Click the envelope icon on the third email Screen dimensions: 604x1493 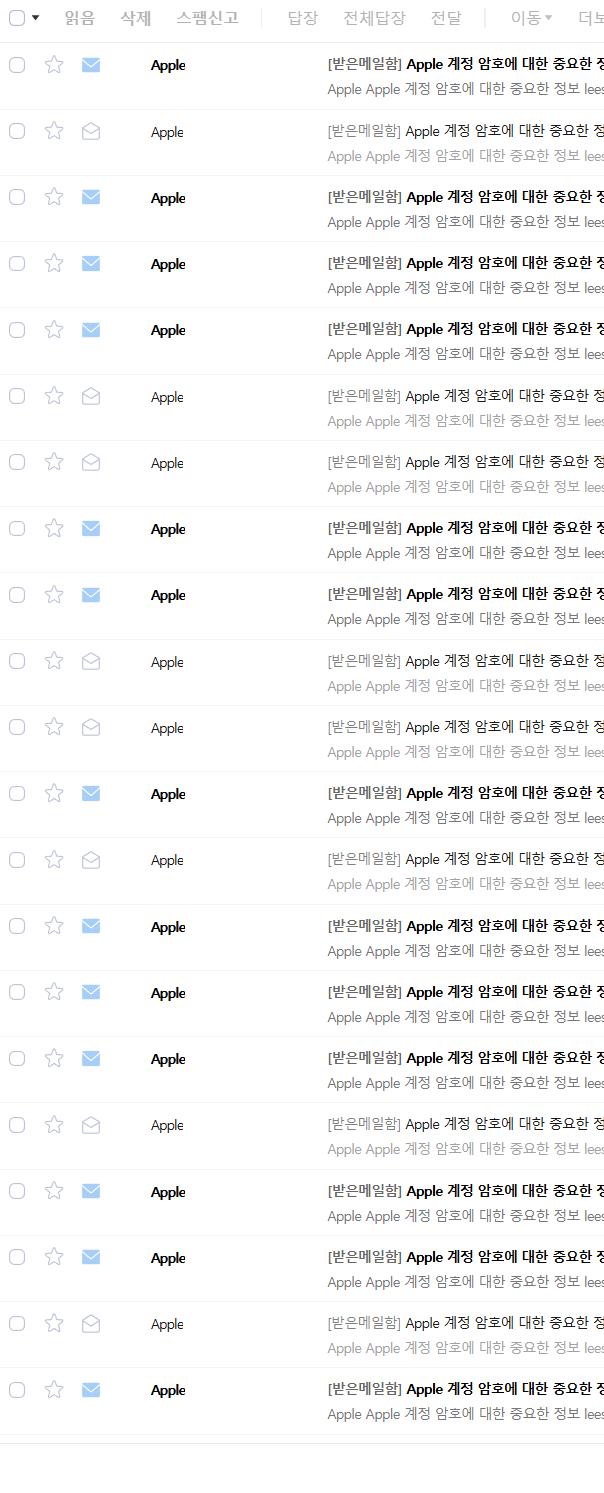coord(91,197)
